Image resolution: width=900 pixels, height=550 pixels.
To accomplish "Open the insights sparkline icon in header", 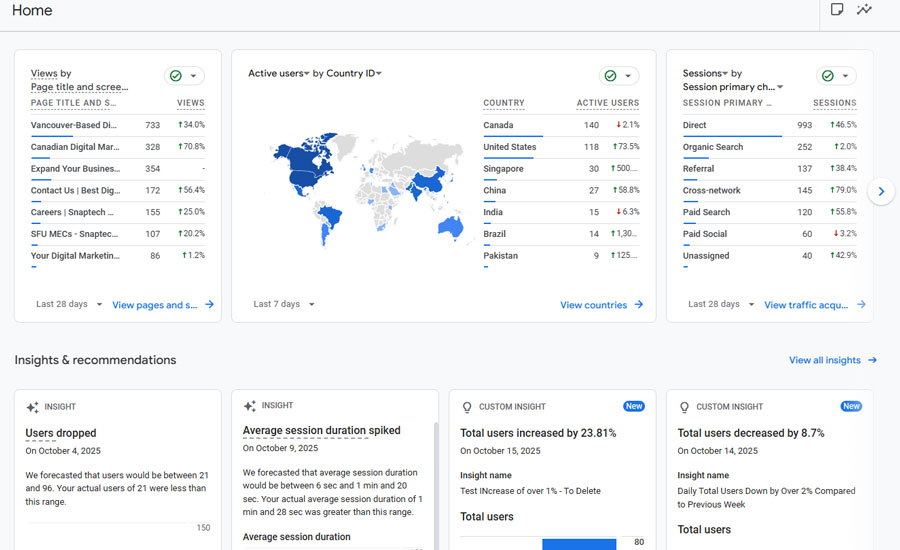I will coord(864,9).
